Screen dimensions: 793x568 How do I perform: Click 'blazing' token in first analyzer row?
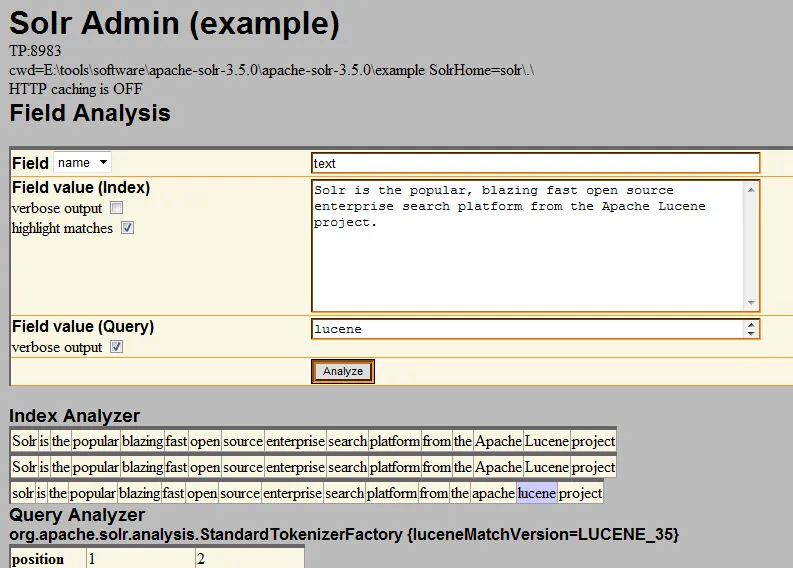pyautogui.click(x=143, y=441)
